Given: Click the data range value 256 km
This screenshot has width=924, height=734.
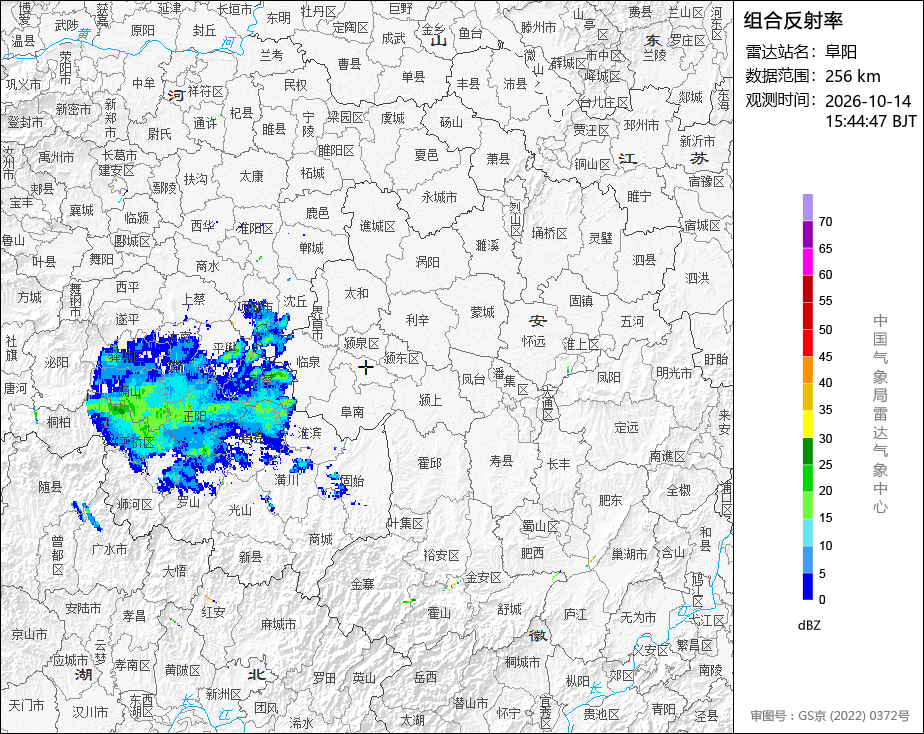Looking at the screenshot, I should point(853,77).
